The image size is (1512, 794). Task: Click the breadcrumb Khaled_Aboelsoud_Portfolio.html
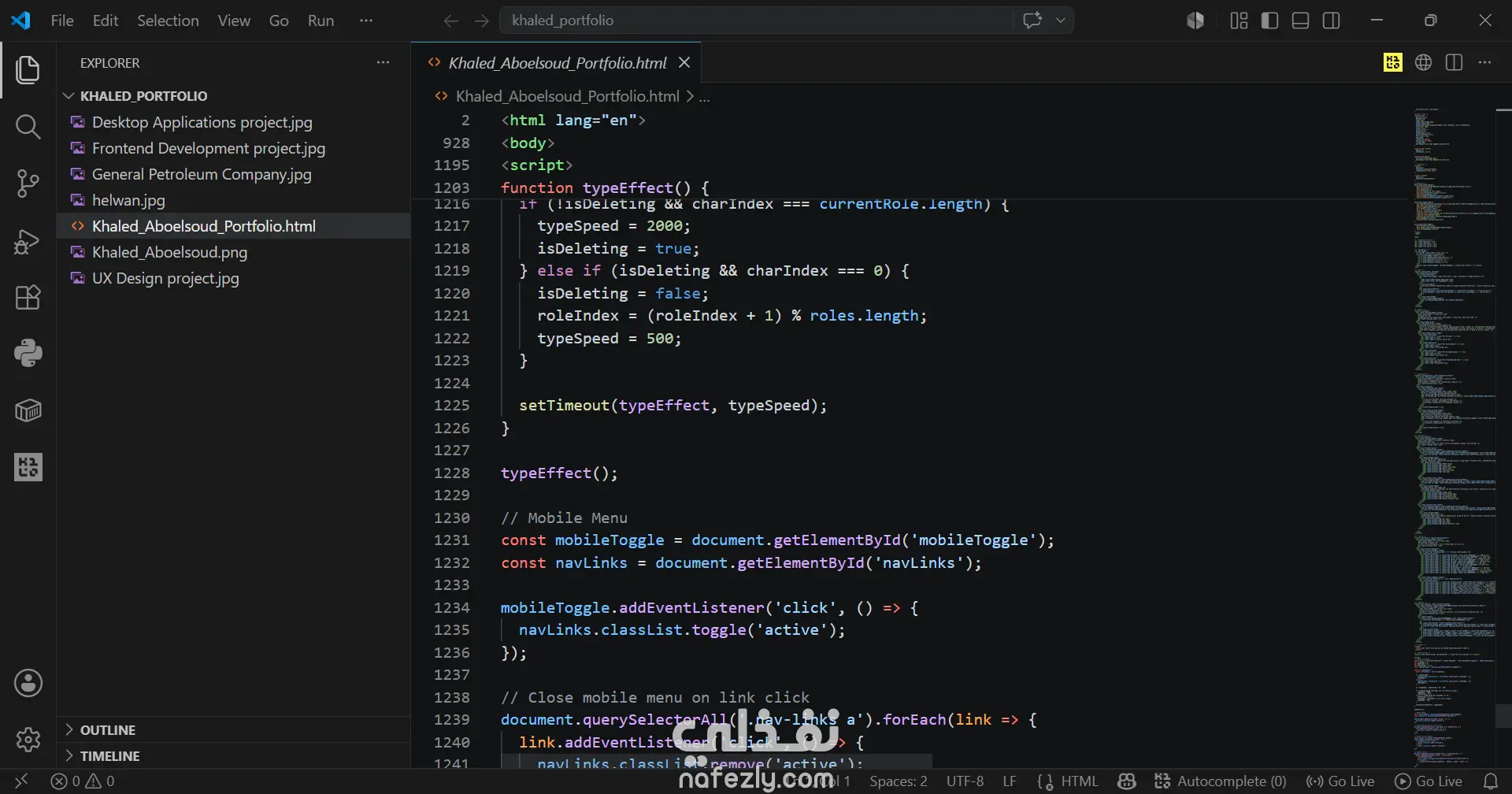point(567,96)
